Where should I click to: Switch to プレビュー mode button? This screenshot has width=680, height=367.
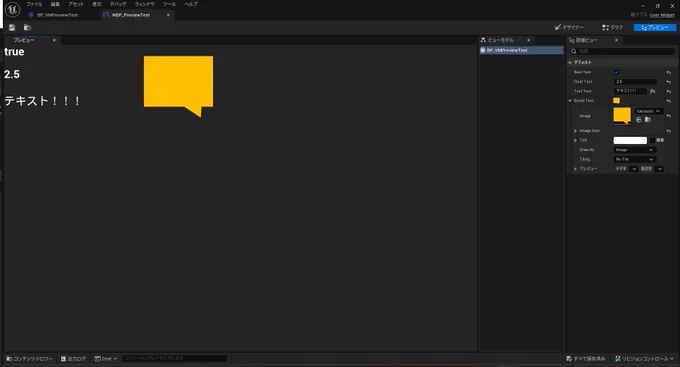(x=655, y=28)
